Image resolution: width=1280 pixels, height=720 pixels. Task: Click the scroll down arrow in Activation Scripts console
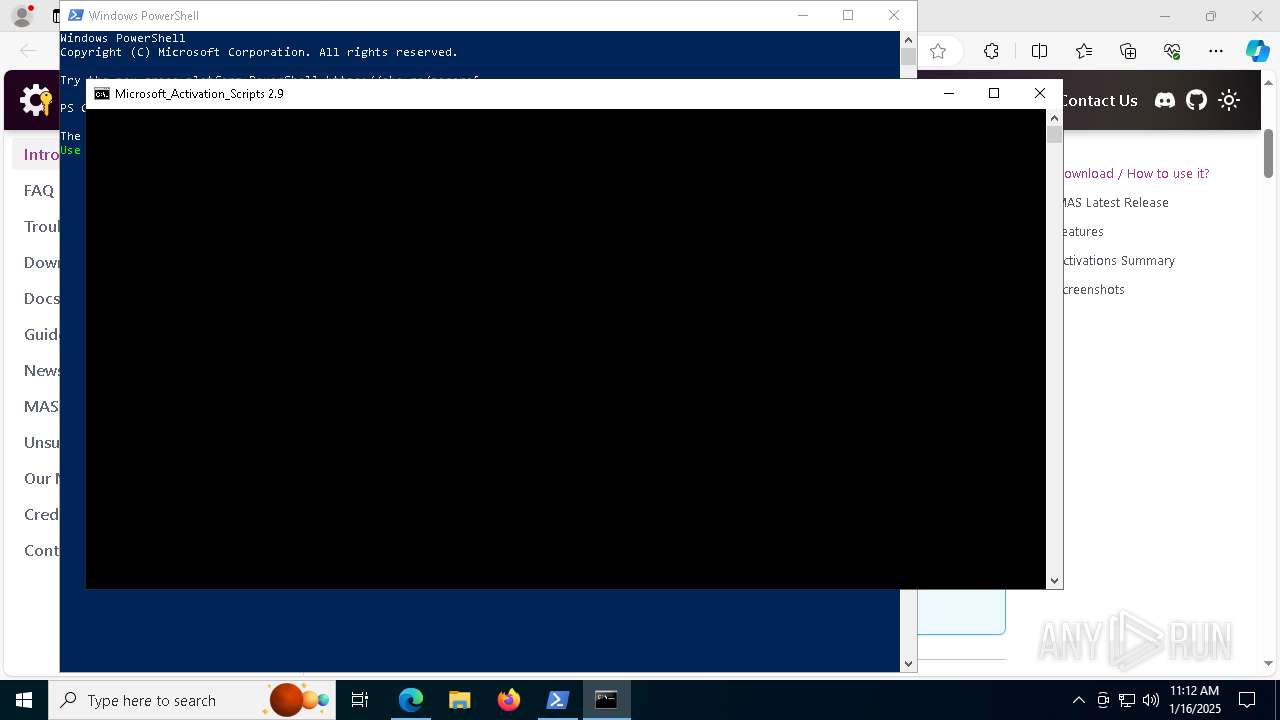click(1054, 580)
